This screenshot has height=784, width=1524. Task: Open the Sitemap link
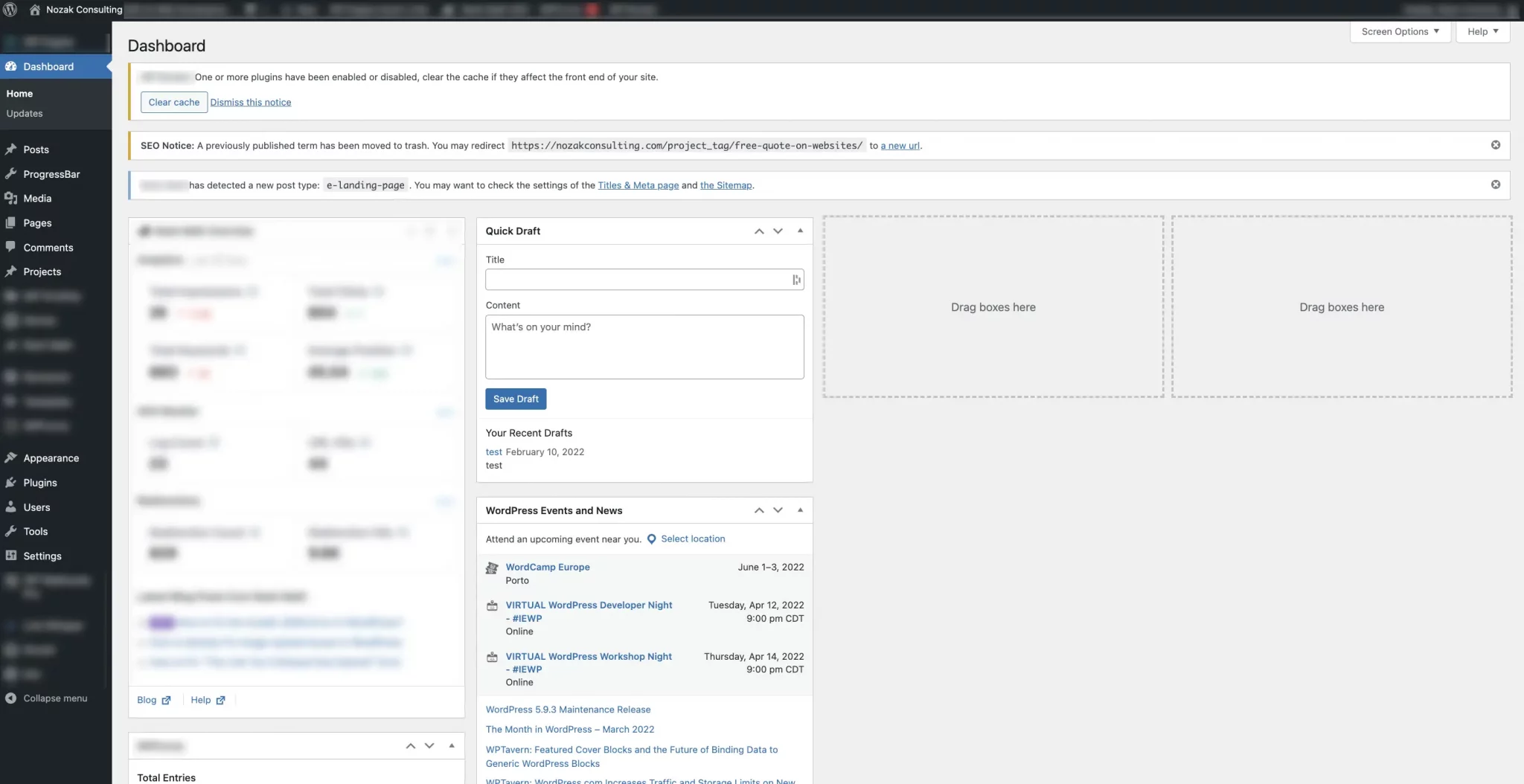(726, 185)
